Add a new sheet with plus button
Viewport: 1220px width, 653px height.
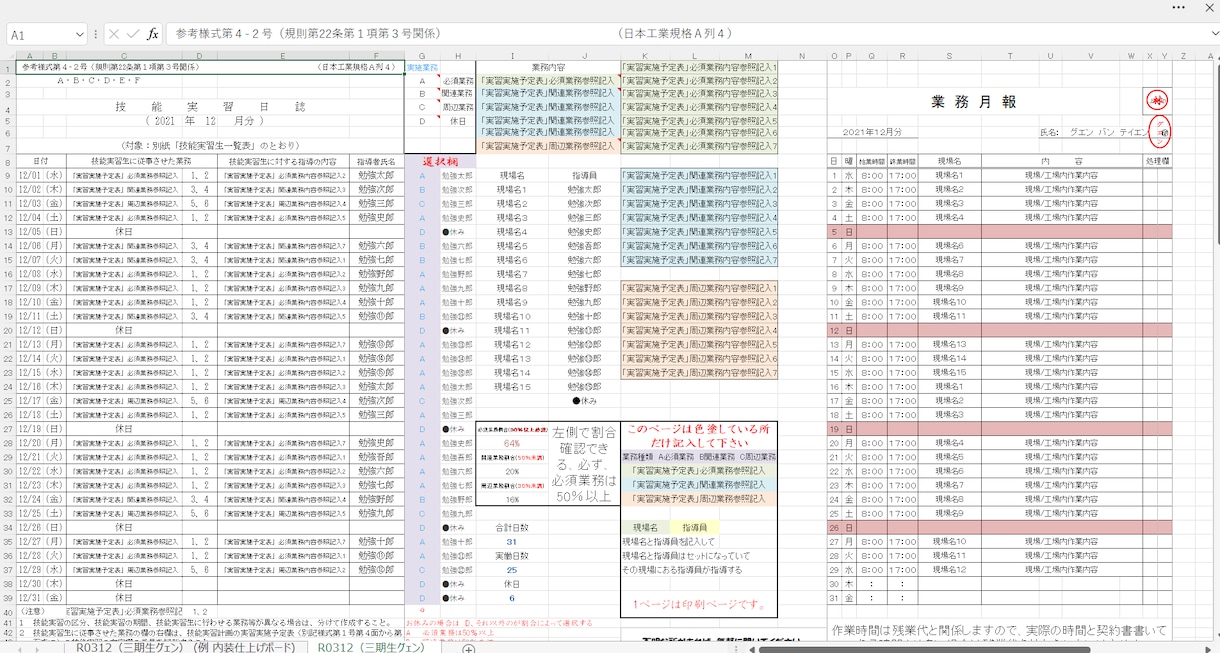468,647
